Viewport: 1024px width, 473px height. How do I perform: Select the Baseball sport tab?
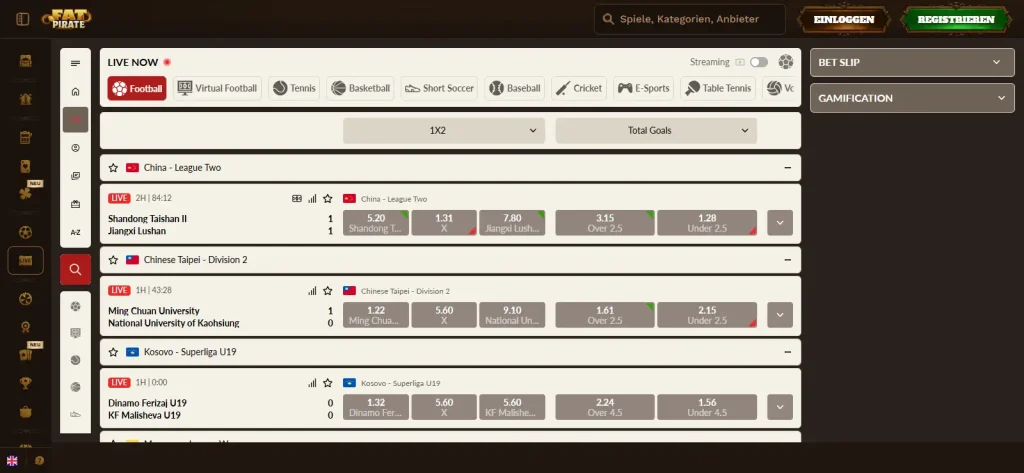(515, 88)
